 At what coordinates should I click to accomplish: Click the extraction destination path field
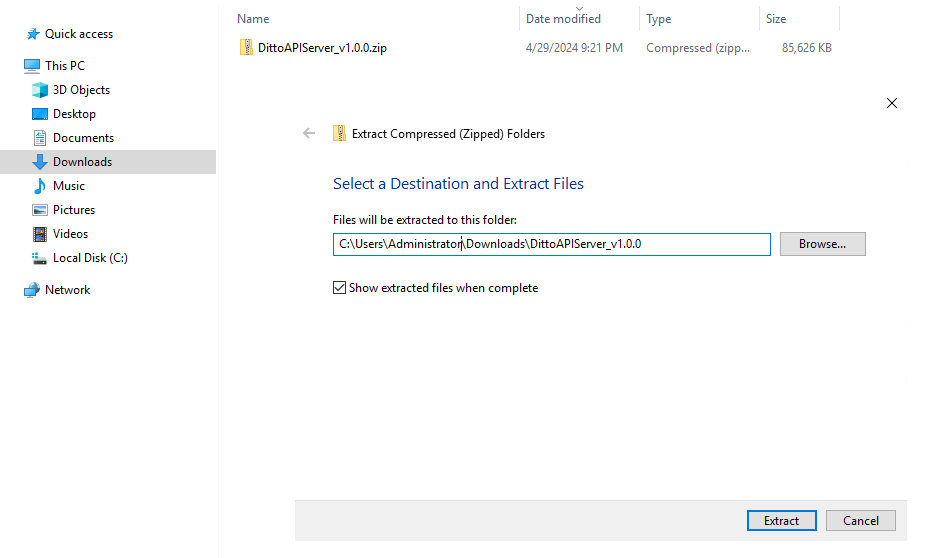(552, 244)
